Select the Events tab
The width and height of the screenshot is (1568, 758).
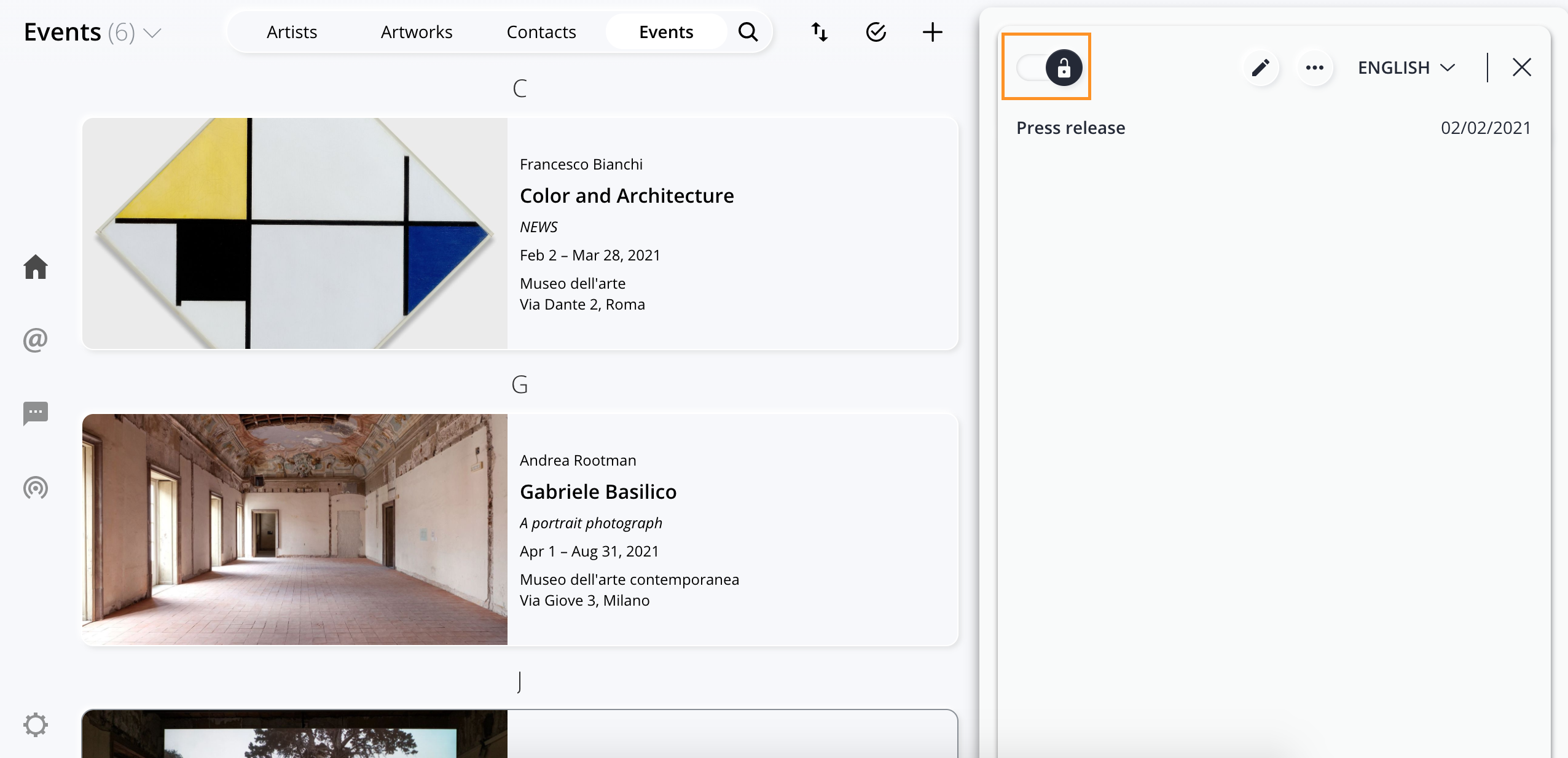(x=666, y=32)
